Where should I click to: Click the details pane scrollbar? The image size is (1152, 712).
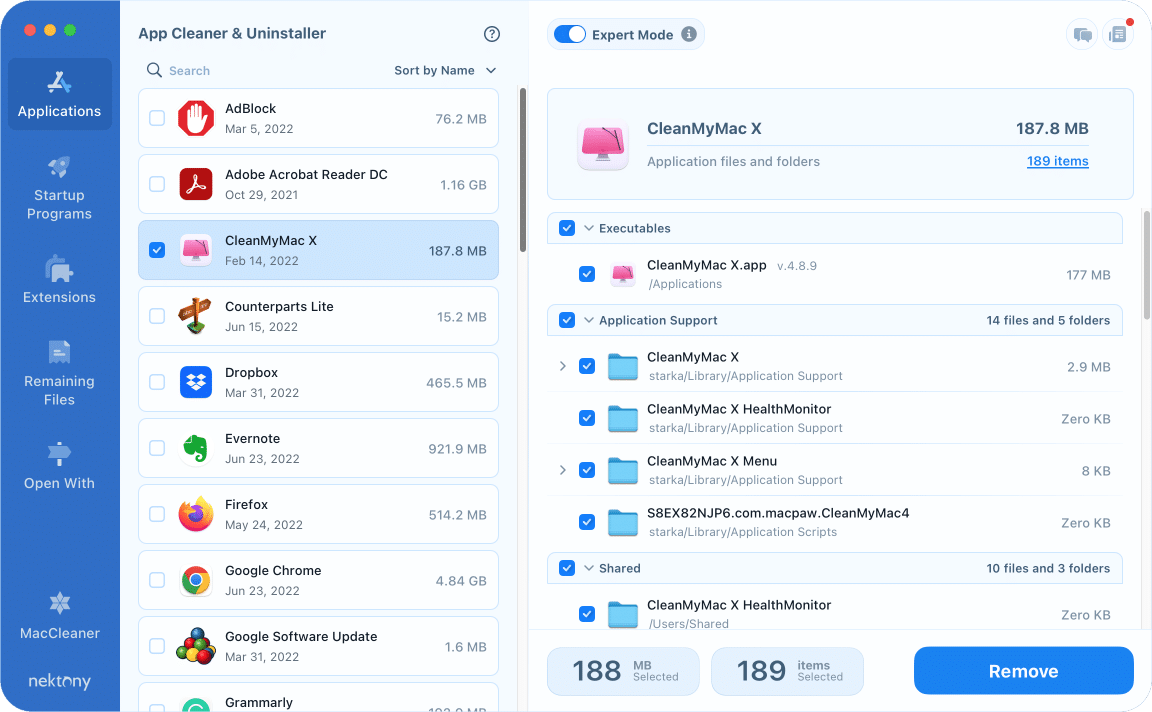pos(1146,265)
